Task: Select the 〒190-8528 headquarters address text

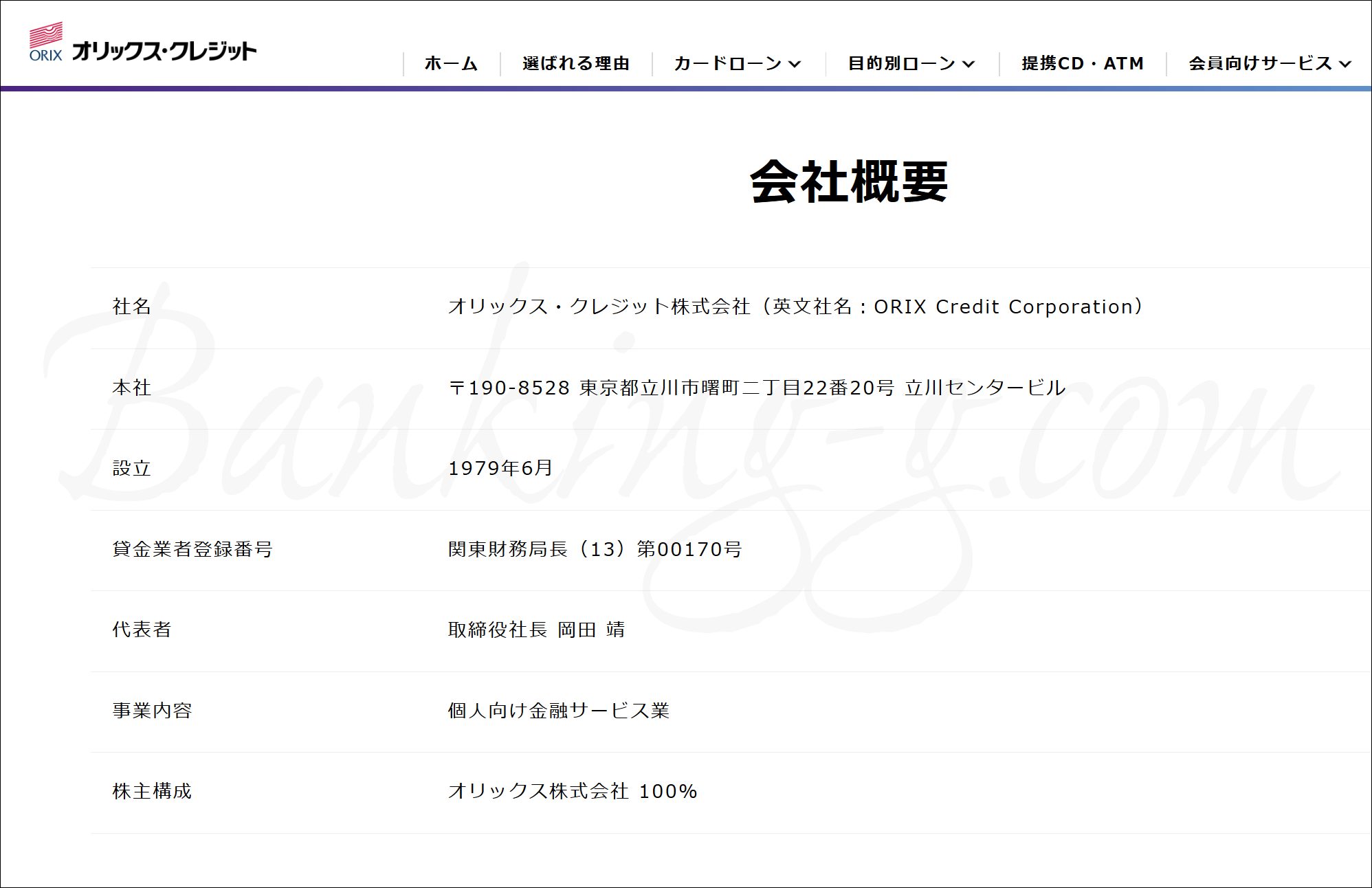Action: [x=757, y=388]
